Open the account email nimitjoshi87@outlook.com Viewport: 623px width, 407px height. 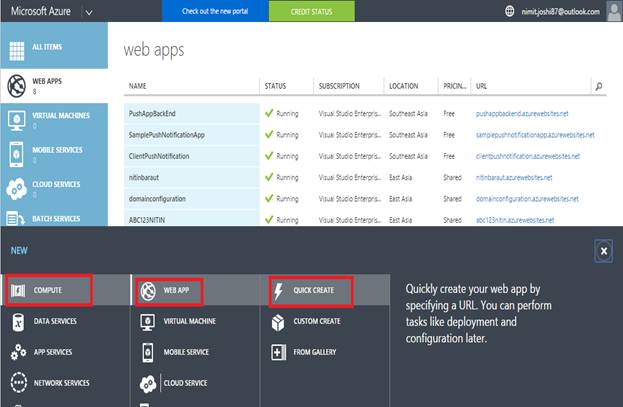coord(560,12)
